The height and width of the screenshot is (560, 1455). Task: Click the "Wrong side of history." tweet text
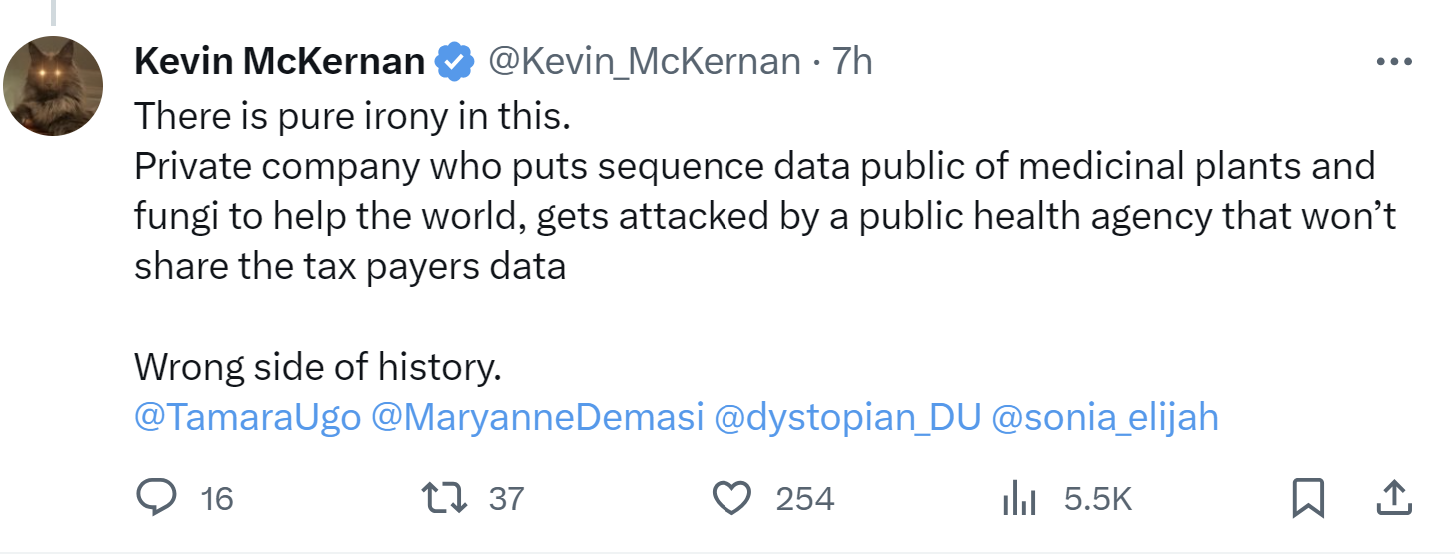(317, 368)
